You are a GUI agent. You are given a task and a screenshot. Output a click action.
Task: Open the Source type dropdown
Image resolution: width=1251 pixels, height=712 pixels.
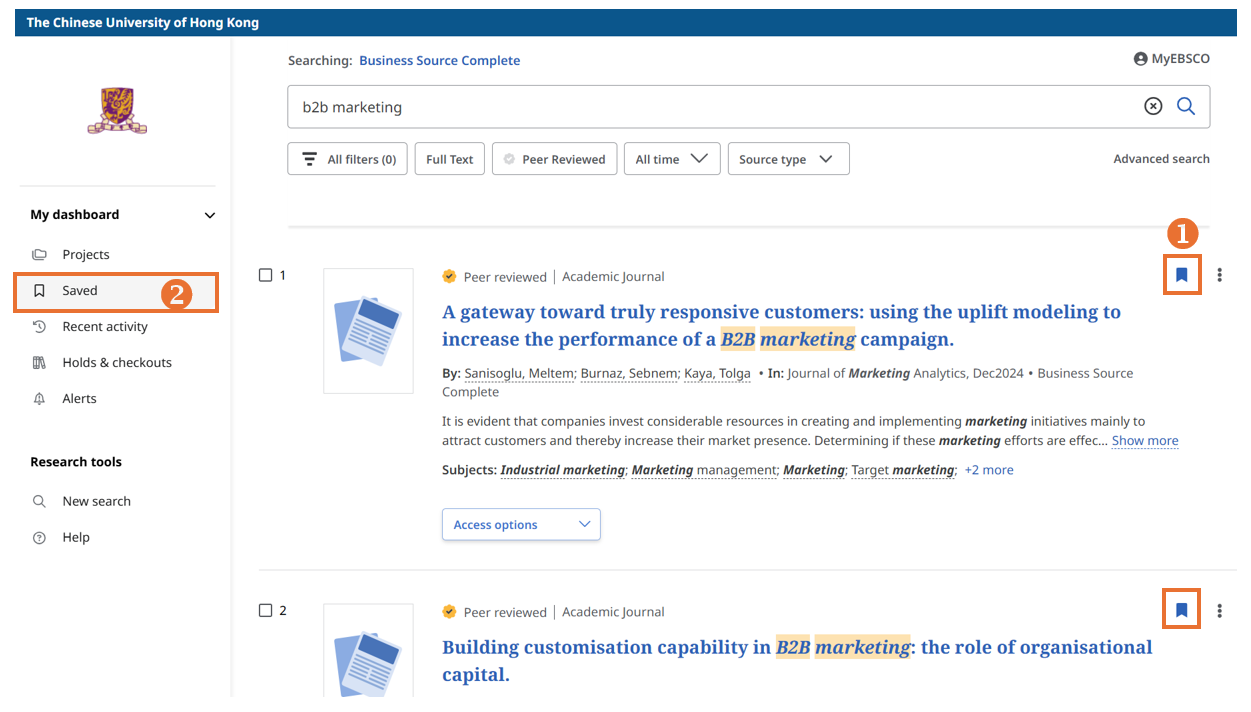click(788, 159)
